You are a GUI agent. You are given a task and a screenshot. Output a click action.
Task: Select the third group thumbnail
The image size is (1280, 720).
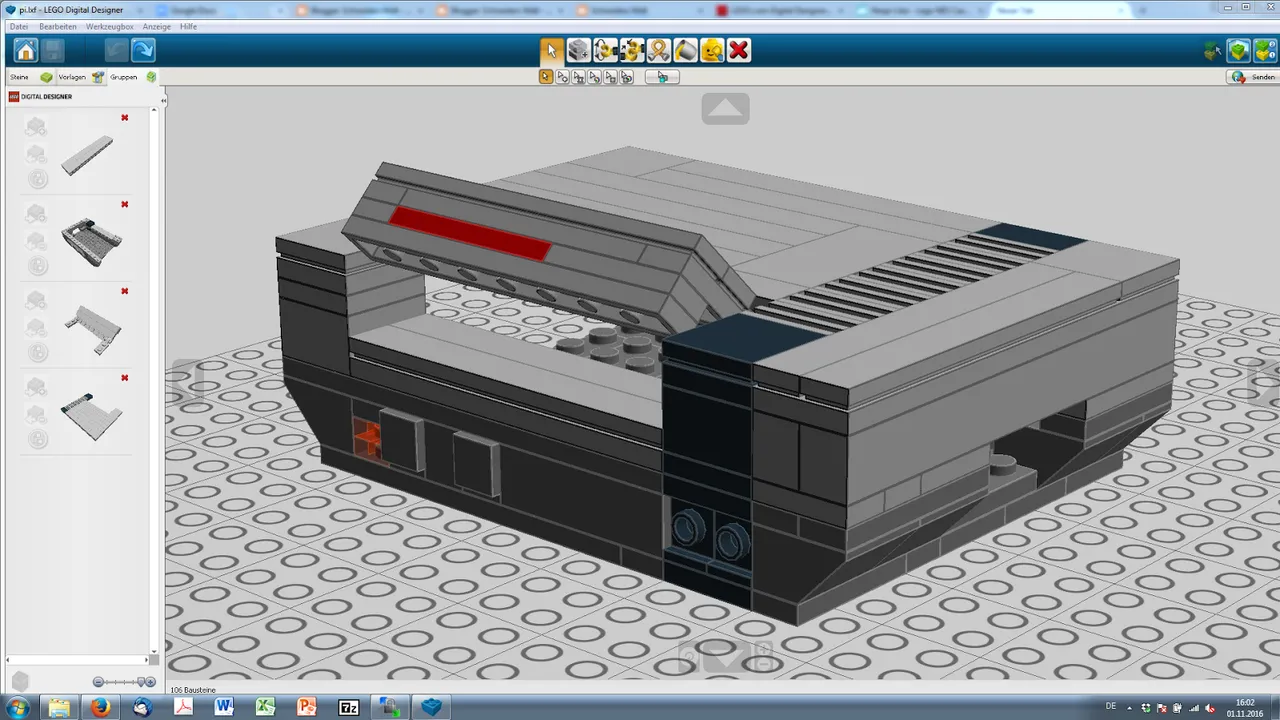pos(93,330)
